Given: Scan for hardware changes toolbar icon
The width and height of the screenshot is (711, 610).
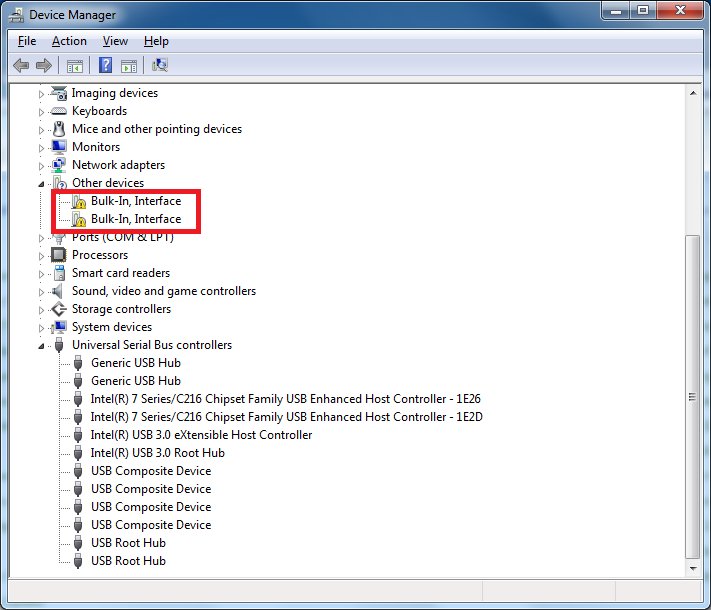Looking at the screenshot, I should 160,65.
